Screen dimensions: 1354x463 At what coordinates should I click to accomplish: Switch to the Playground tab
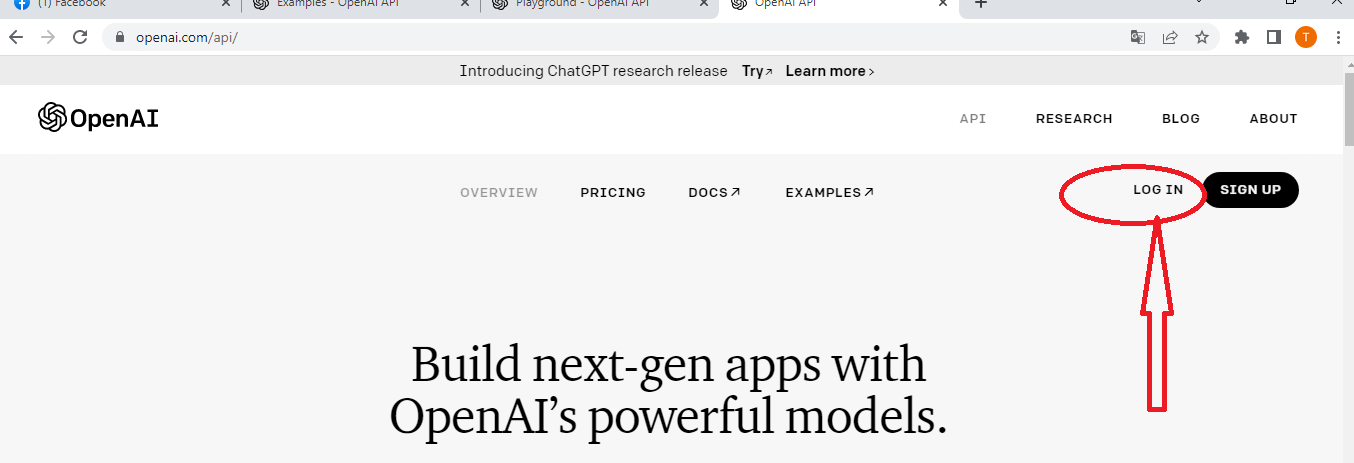590,4
